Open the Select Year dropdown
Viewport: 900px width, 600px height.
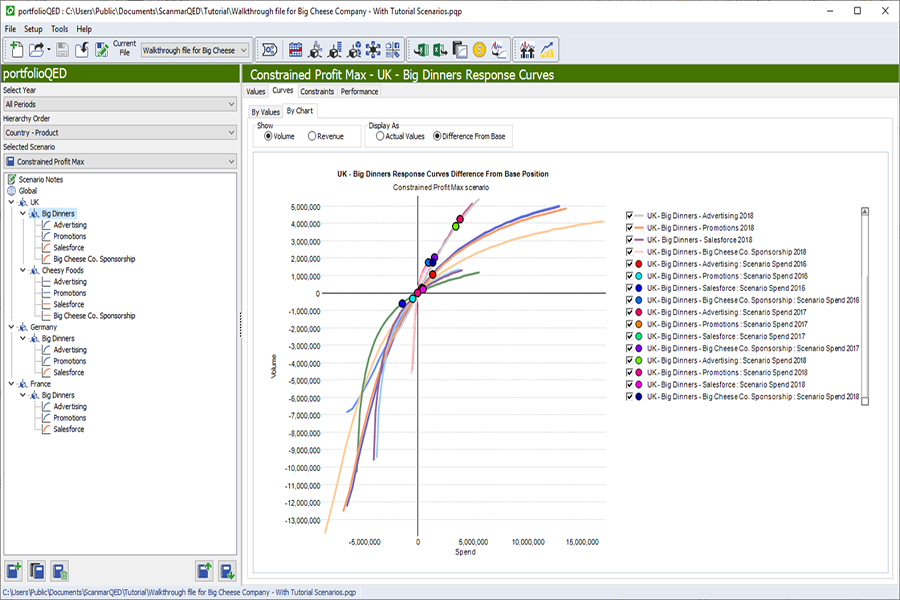[119, 103]
